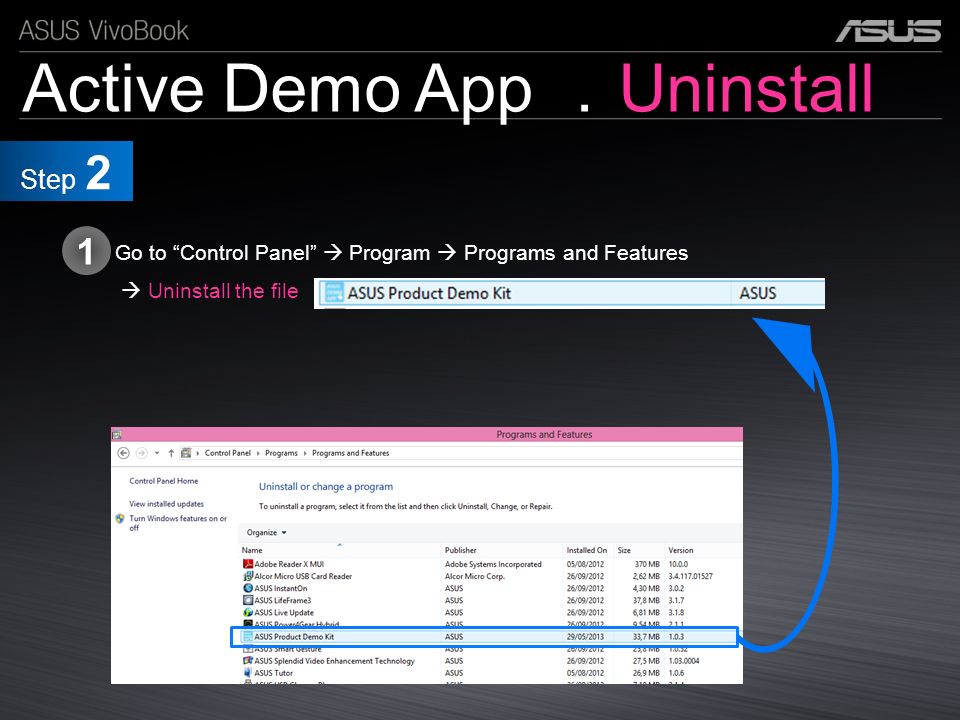Select Adobe Reader X MUI program name
Viewport: 960px width, 720px height.
pyautogui.click(x=289, y=564)
